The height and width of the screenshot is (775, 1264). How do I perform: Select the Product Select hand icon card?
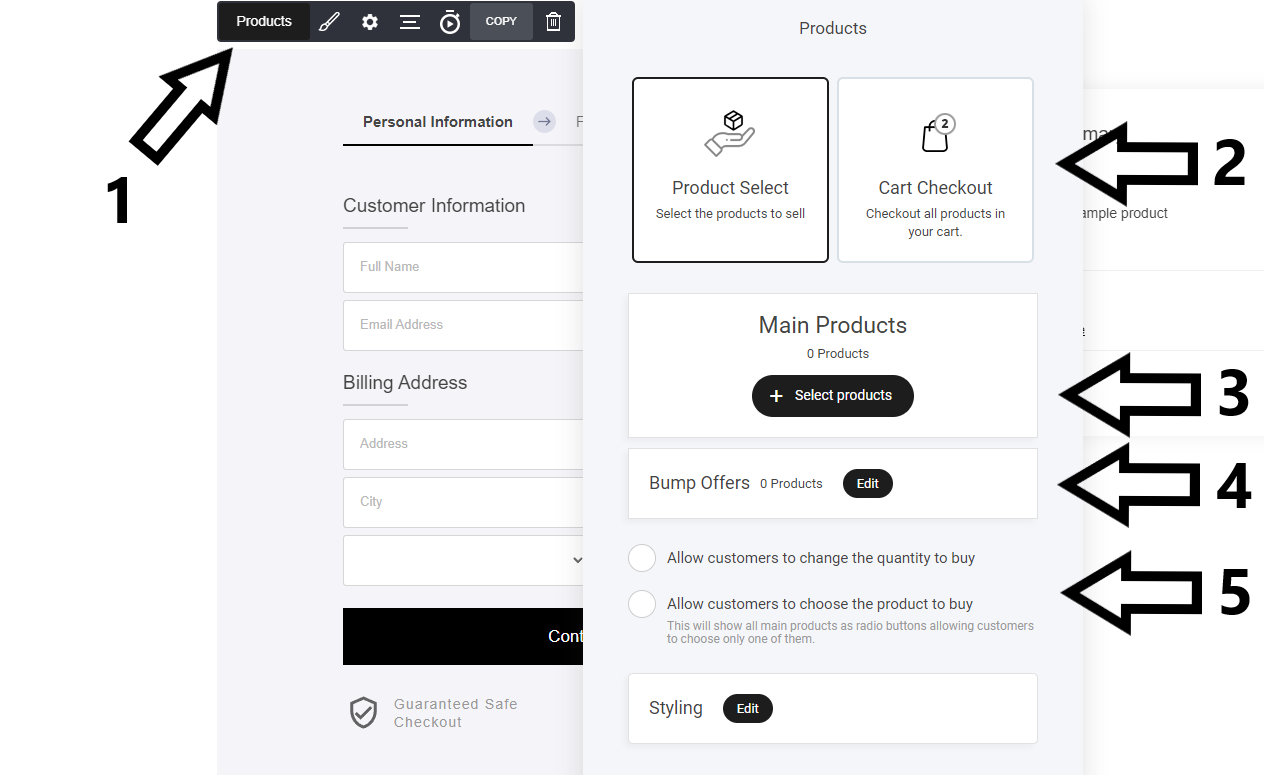pyautogui.click(x=730, y=170)
